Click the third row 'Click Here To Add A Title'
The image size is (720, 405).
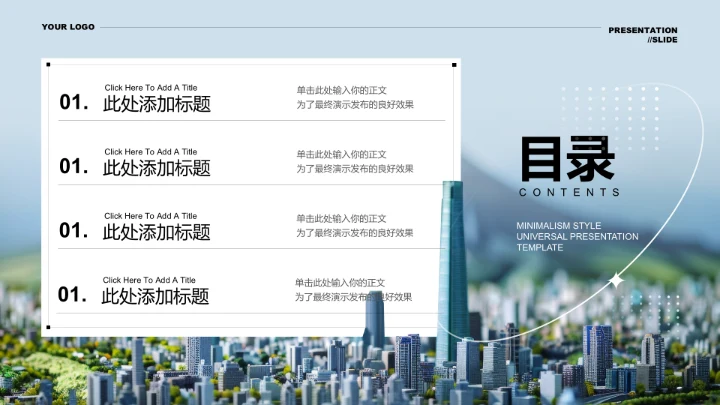pos(151,216)
